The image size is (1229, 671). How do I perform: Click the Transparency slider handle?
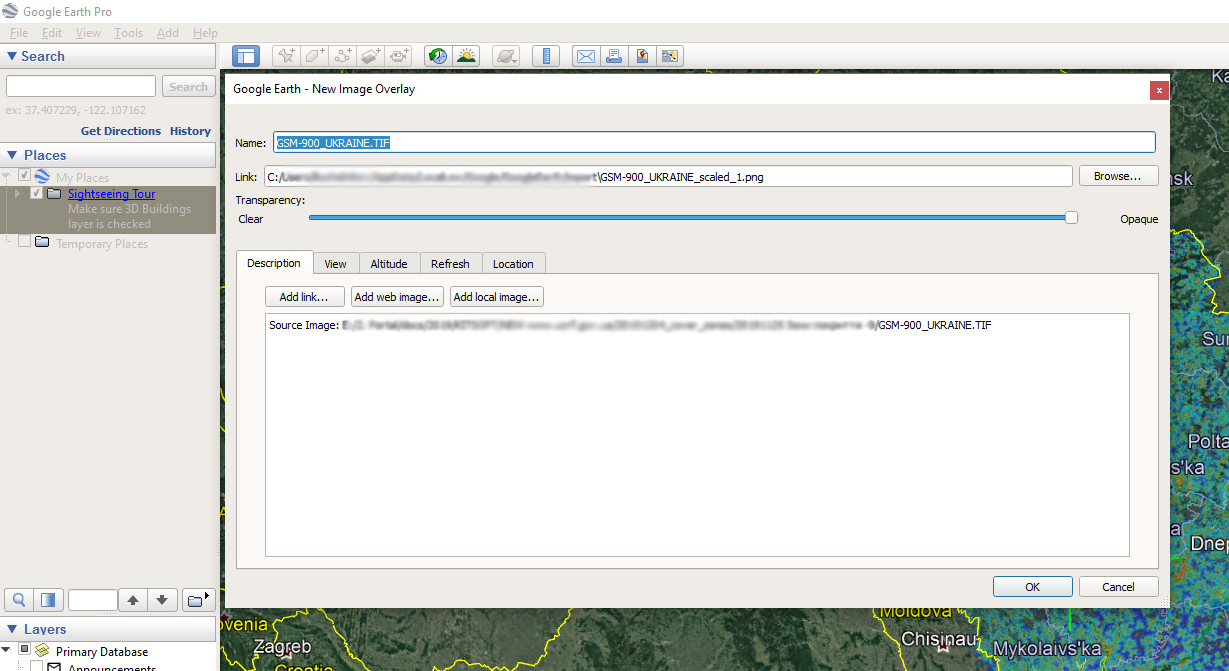(x=1071, y=217)
